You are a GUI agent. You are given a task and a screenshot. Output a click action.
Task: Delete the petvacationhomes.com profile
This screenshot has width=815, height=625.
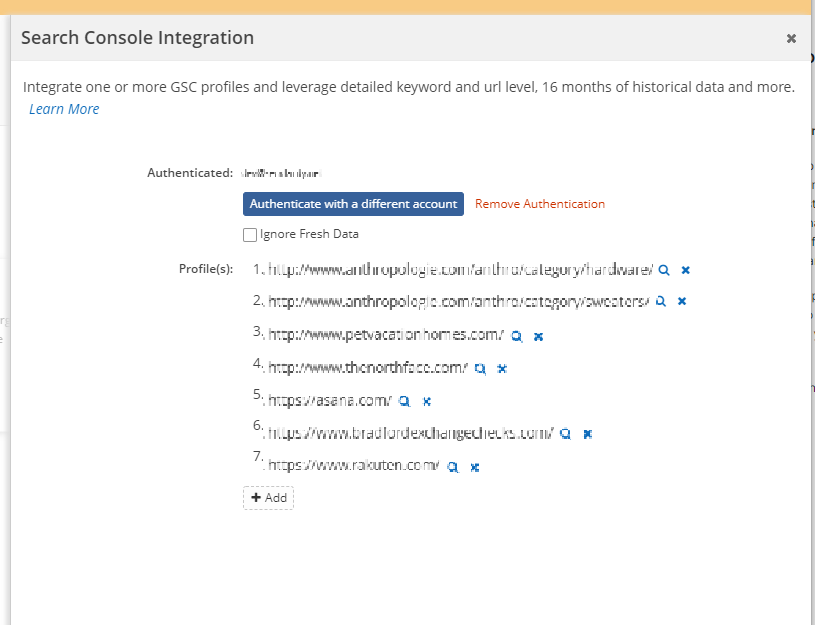(x=538, y=336)
